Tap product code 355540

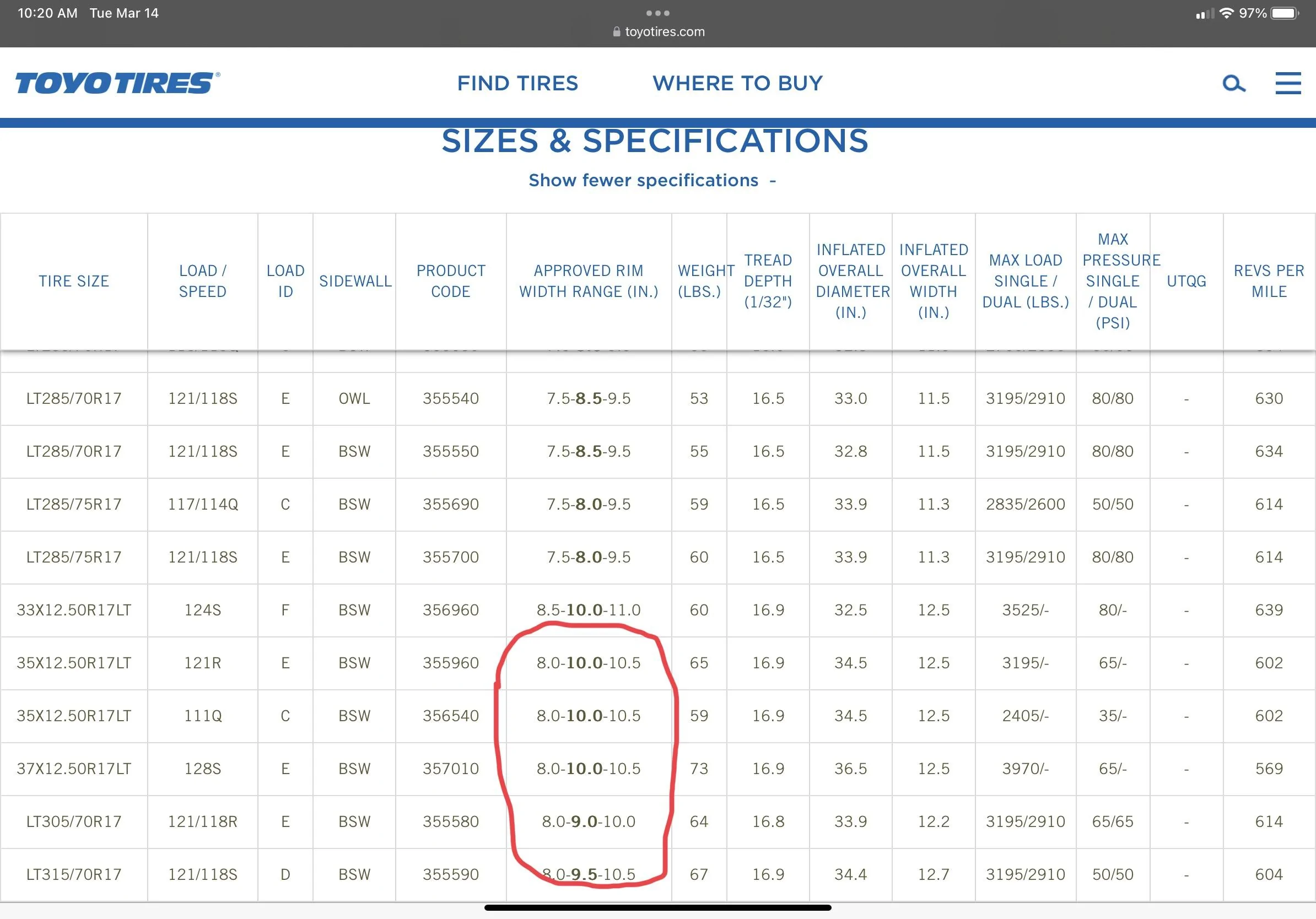(450, 399)
